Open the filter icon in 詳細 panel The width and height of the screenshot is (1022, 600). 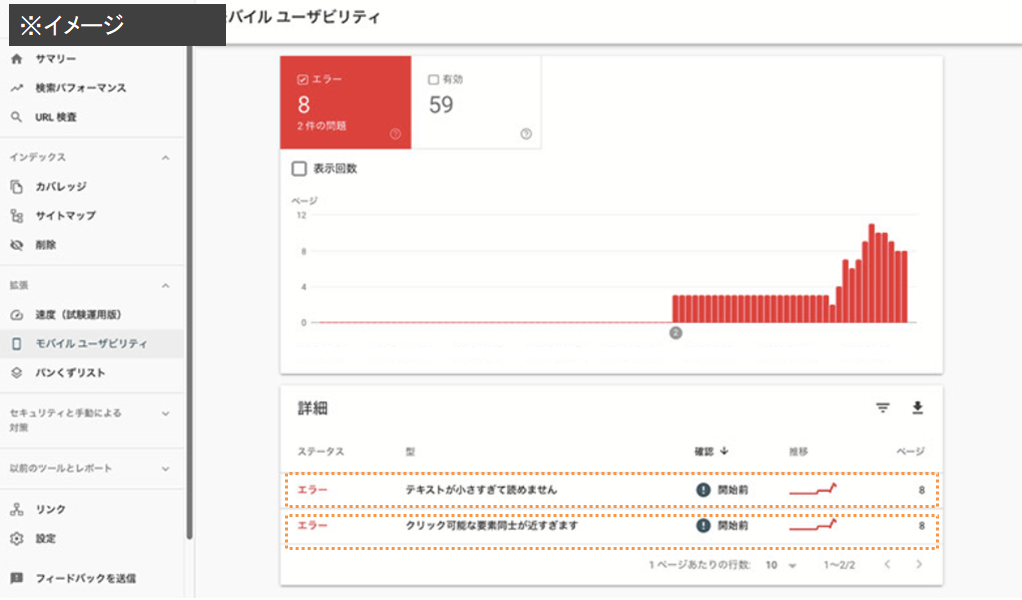[883, 408]
